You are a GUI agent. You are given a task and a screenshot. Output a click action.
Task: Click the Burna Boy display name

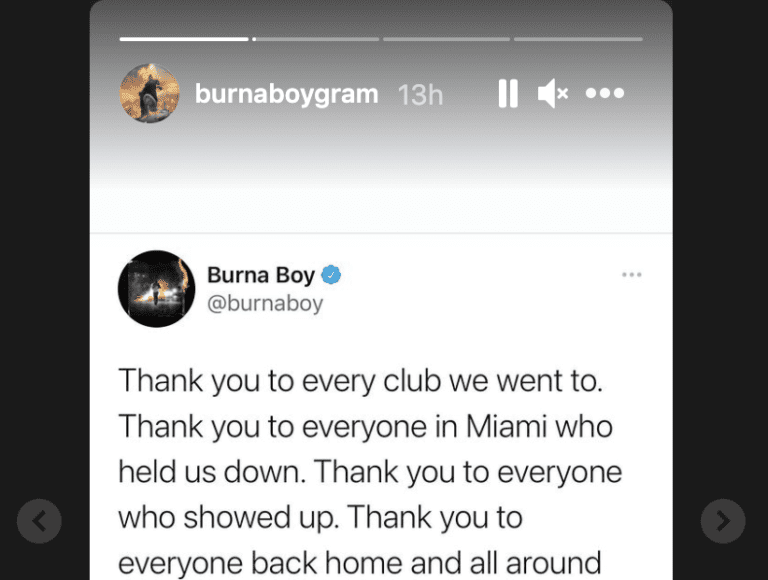[x=261, y=275]
